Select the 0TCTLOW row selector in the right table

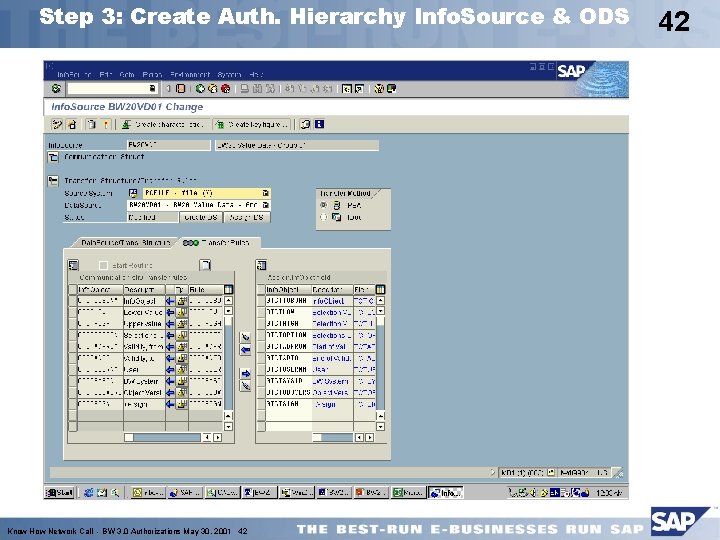tap(261, 312)
